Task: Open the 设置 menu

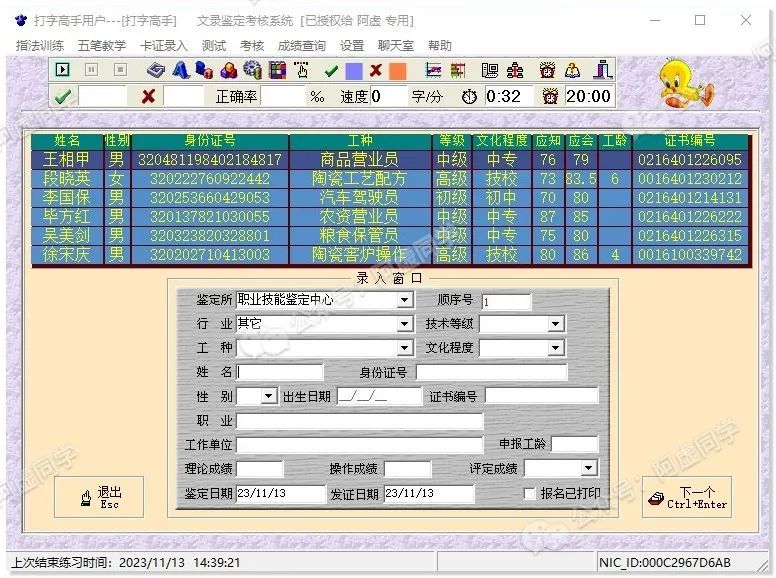Action: tap(352, 46)
